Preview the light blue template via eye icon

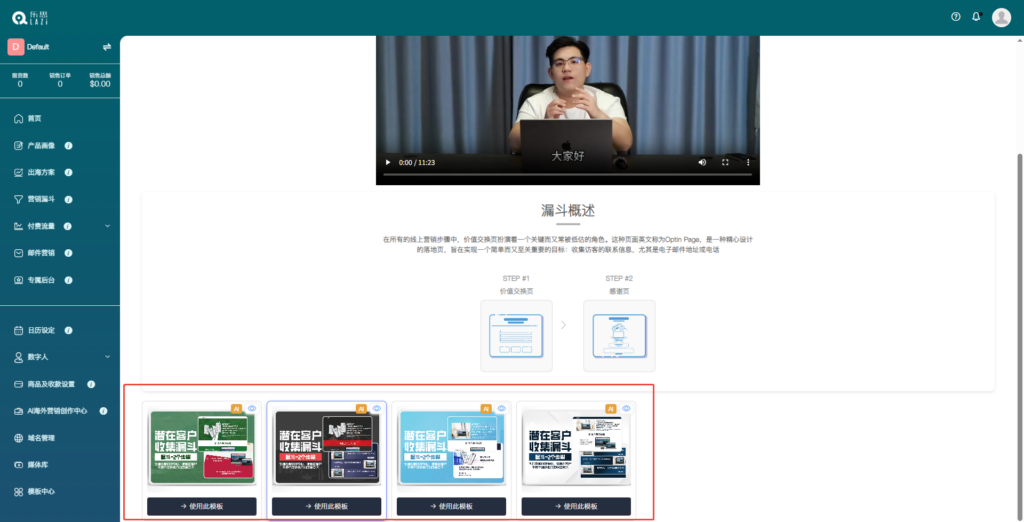(502, 408)
